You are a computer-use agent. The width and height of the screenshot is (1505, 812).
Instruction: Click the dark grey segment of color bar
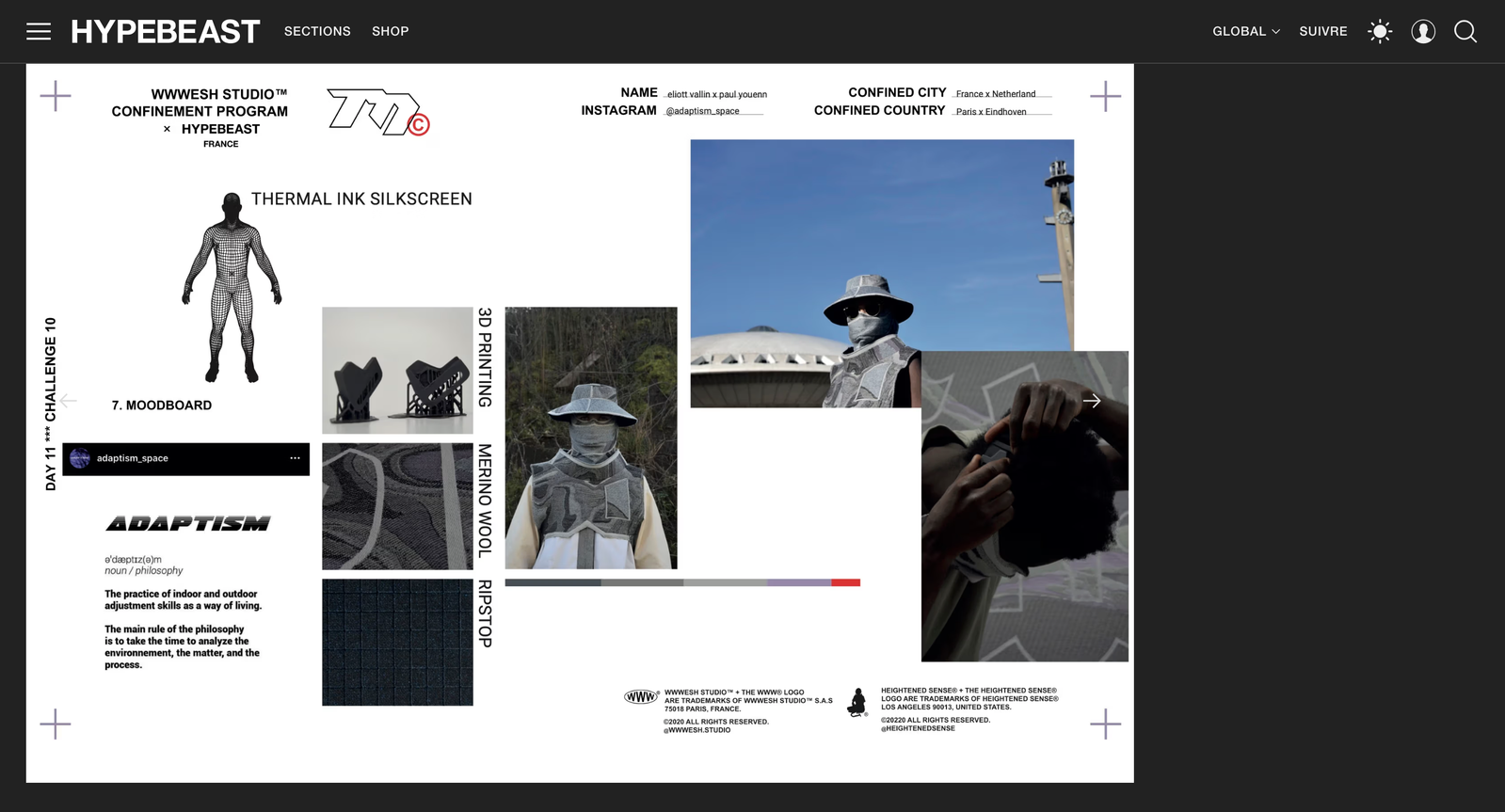pyautogui.click(x=552, y=582)
